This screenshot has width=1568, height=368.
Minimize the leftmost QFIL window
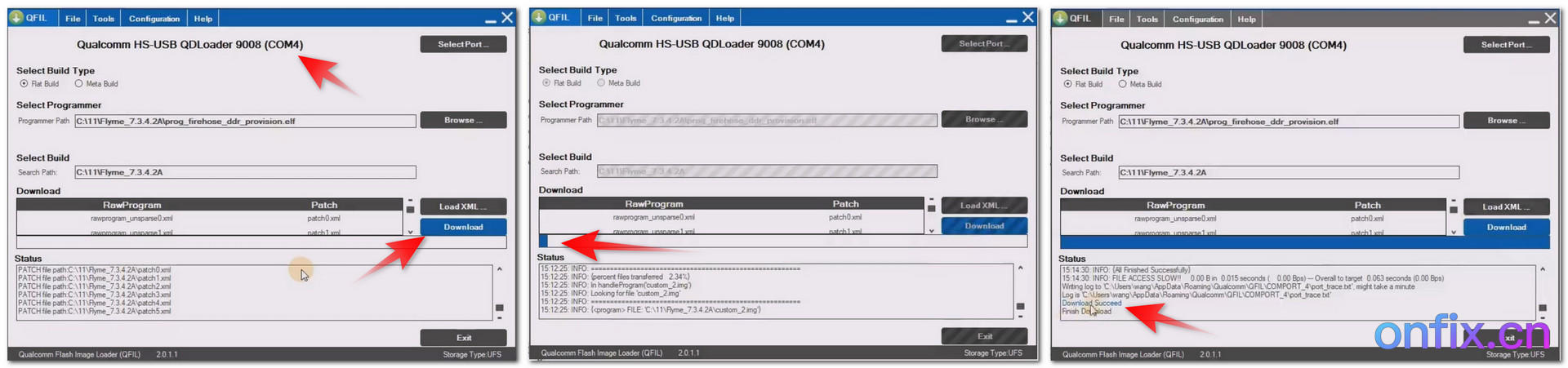(490, 19)
